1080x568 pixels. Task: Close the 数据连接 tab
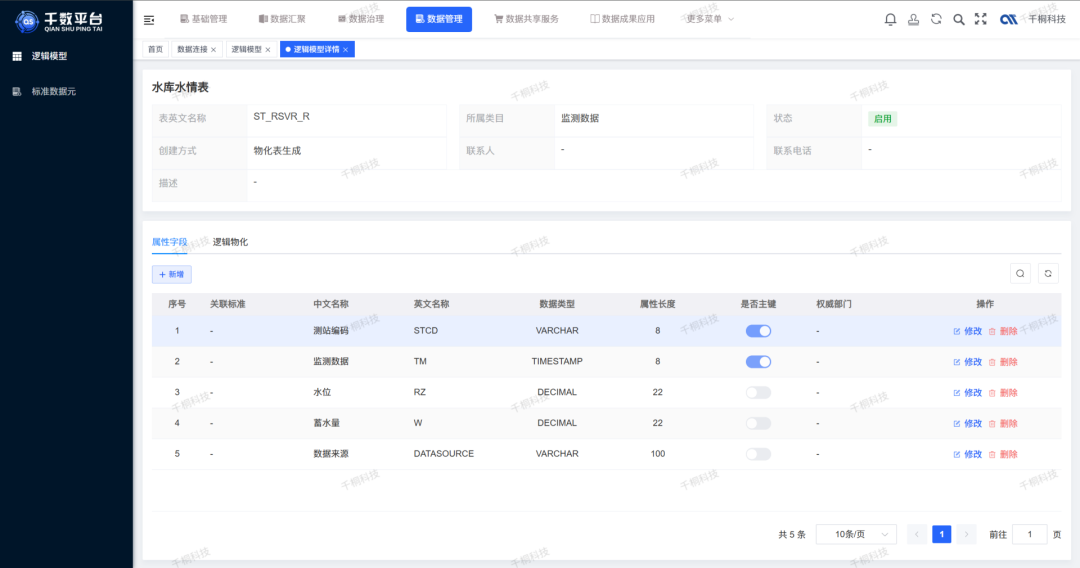214,50
